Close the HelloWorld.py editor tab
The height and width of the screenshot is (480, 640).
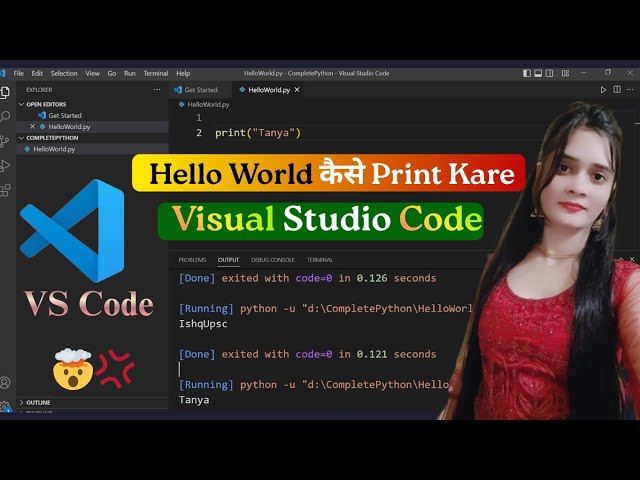coord(297,90)
